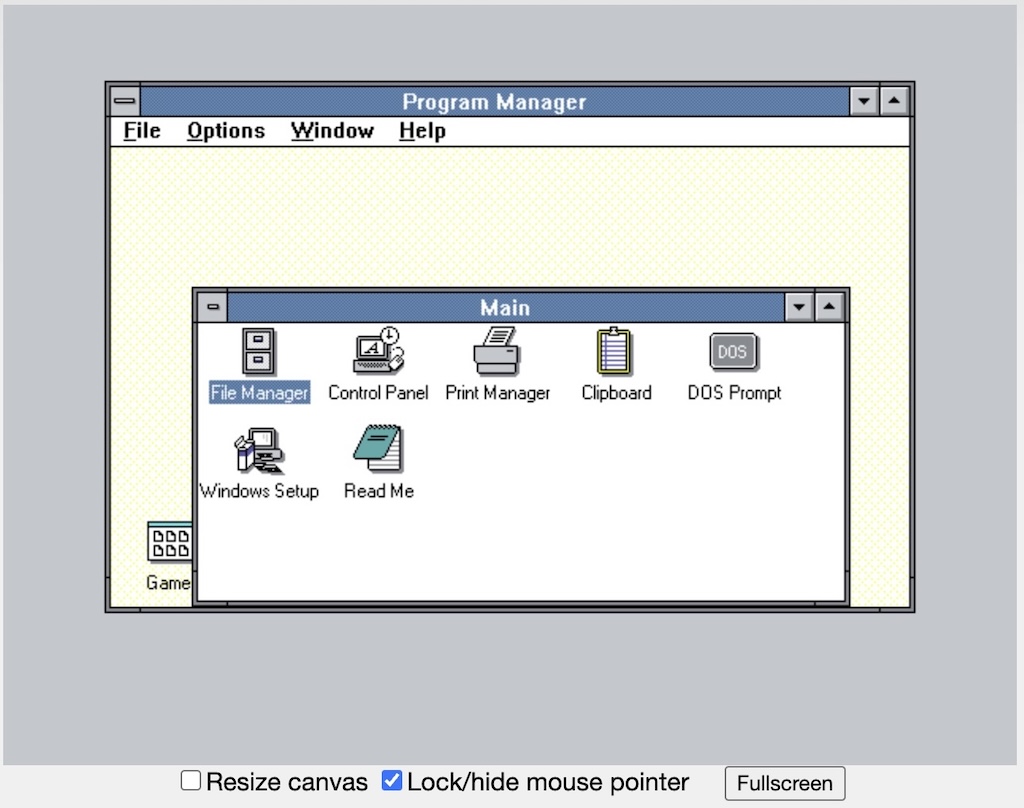Screen dimensions: 1024x808
Task: Select the Clipboard viewer icon
Action: [x=616, y=353]
